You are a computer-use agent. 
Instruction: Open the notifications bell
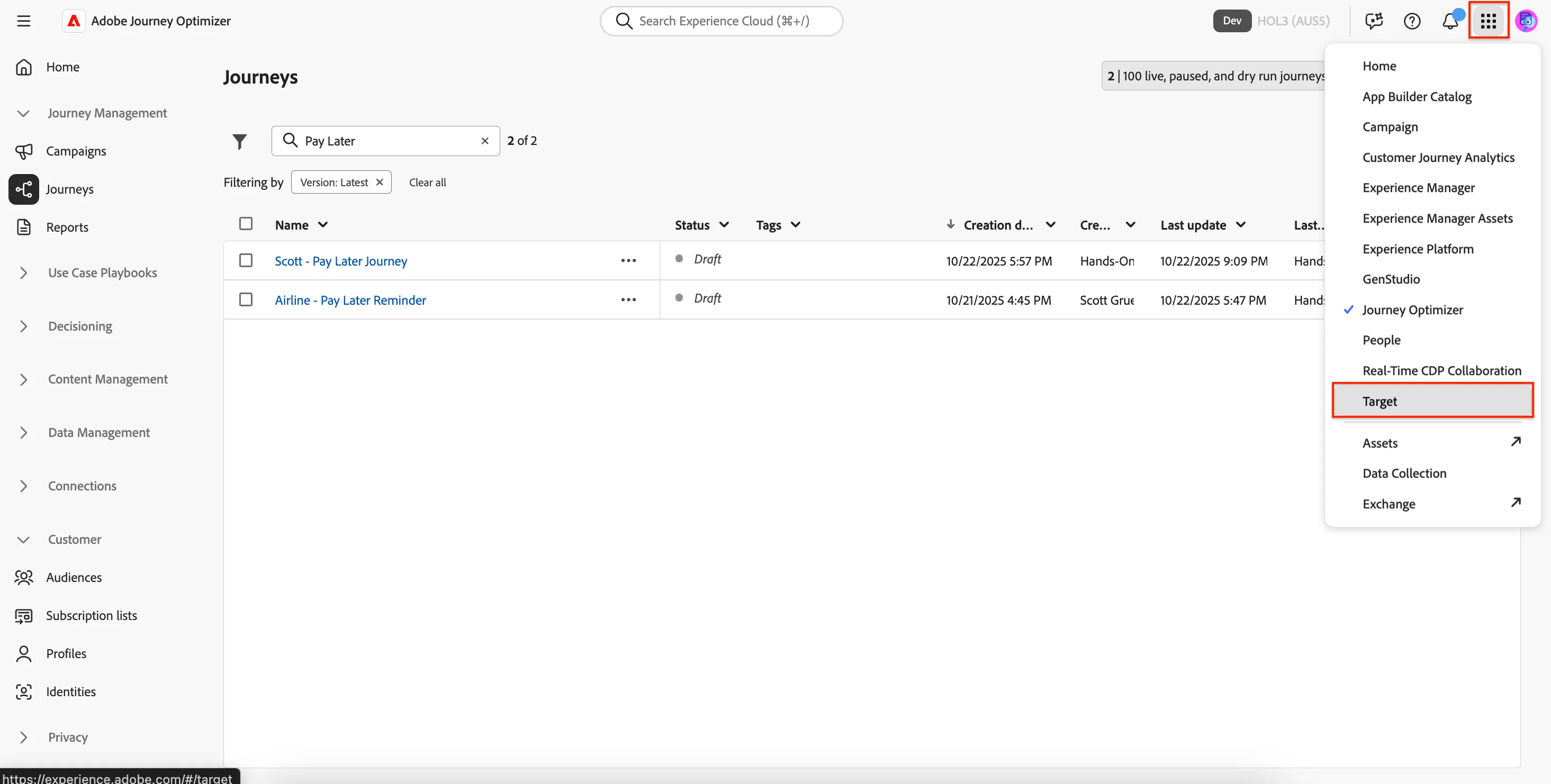click(x=1450, y=21)
